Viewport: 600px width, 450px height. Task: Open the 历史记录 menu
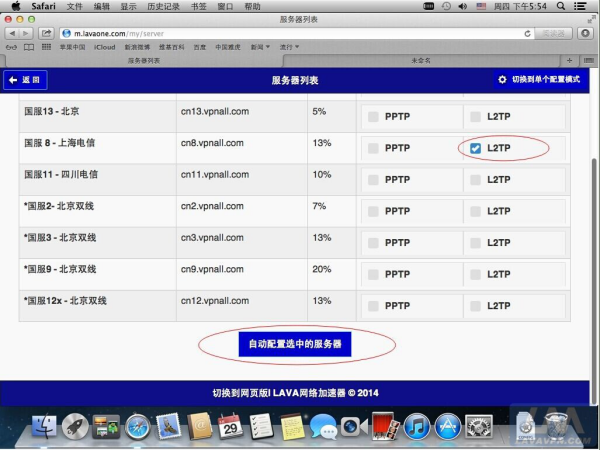[x=163, y=6]
